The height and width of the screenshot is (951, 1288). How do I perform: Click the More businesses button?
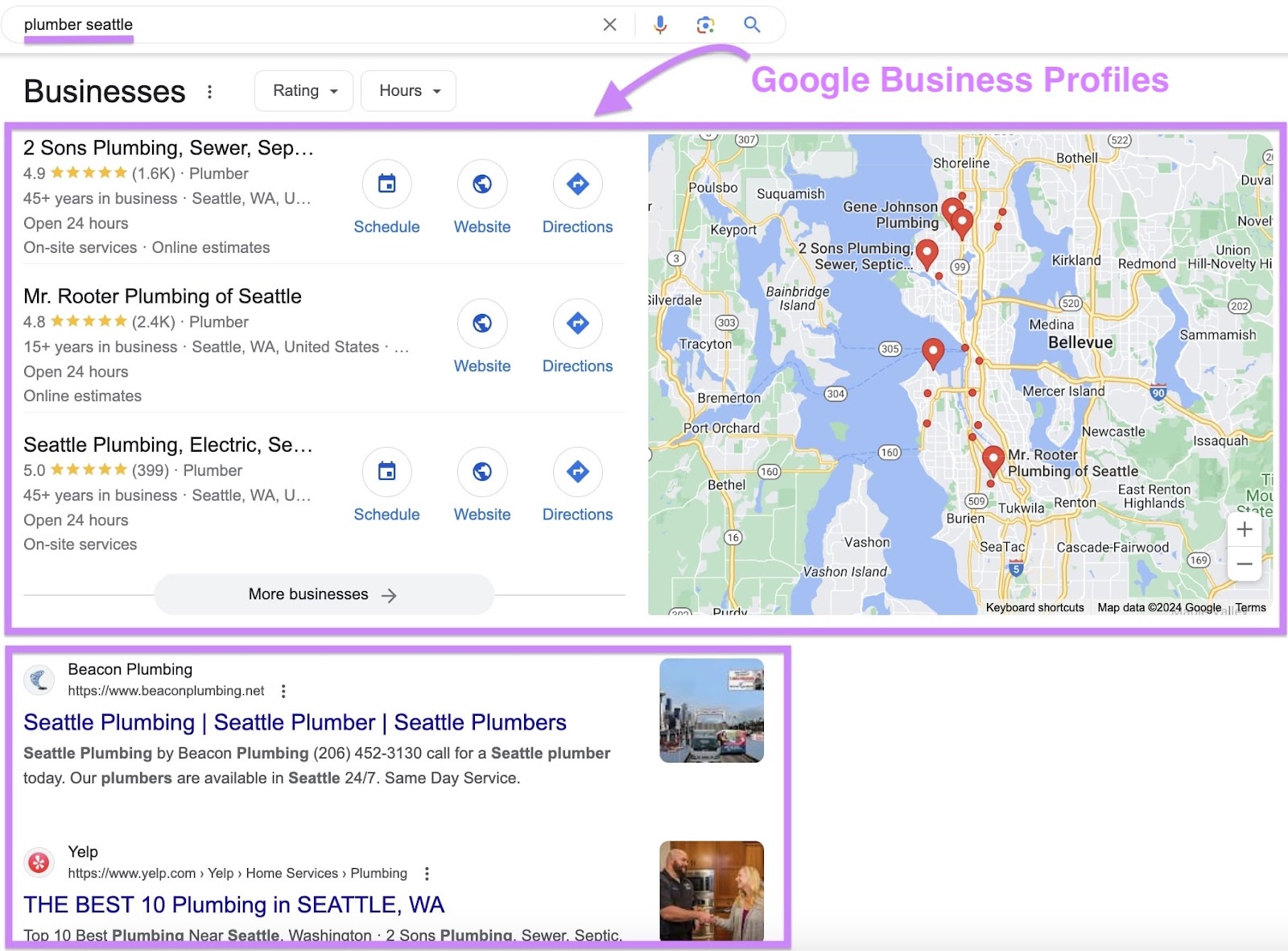323,594
